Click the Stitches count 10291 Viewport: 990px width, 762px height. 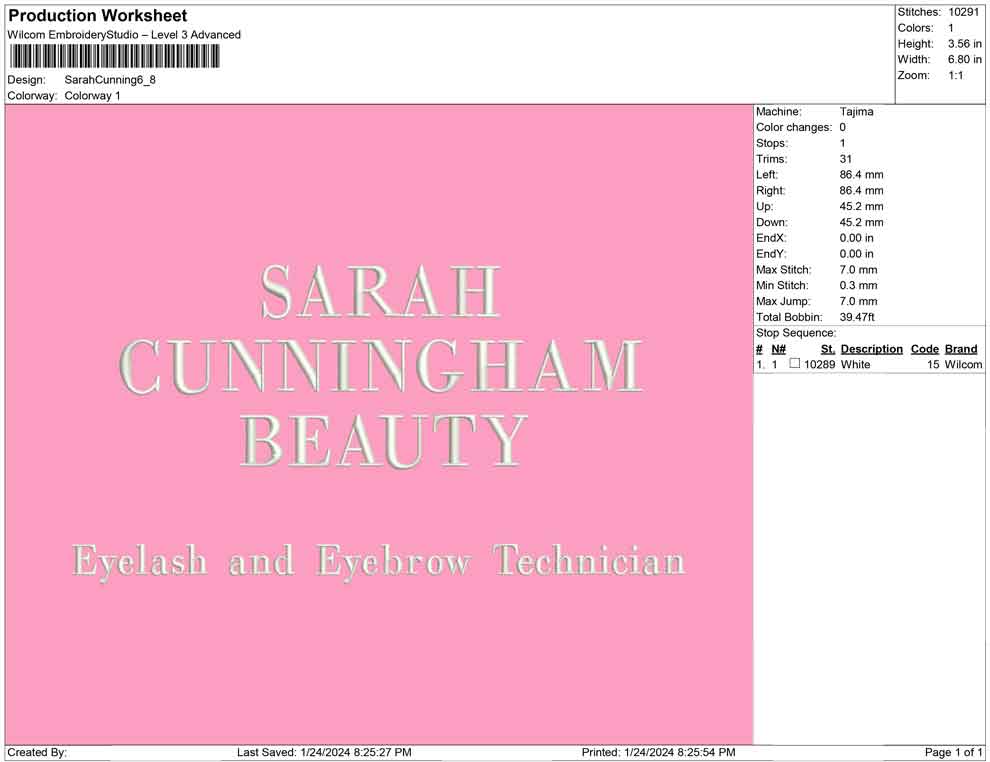964,12
